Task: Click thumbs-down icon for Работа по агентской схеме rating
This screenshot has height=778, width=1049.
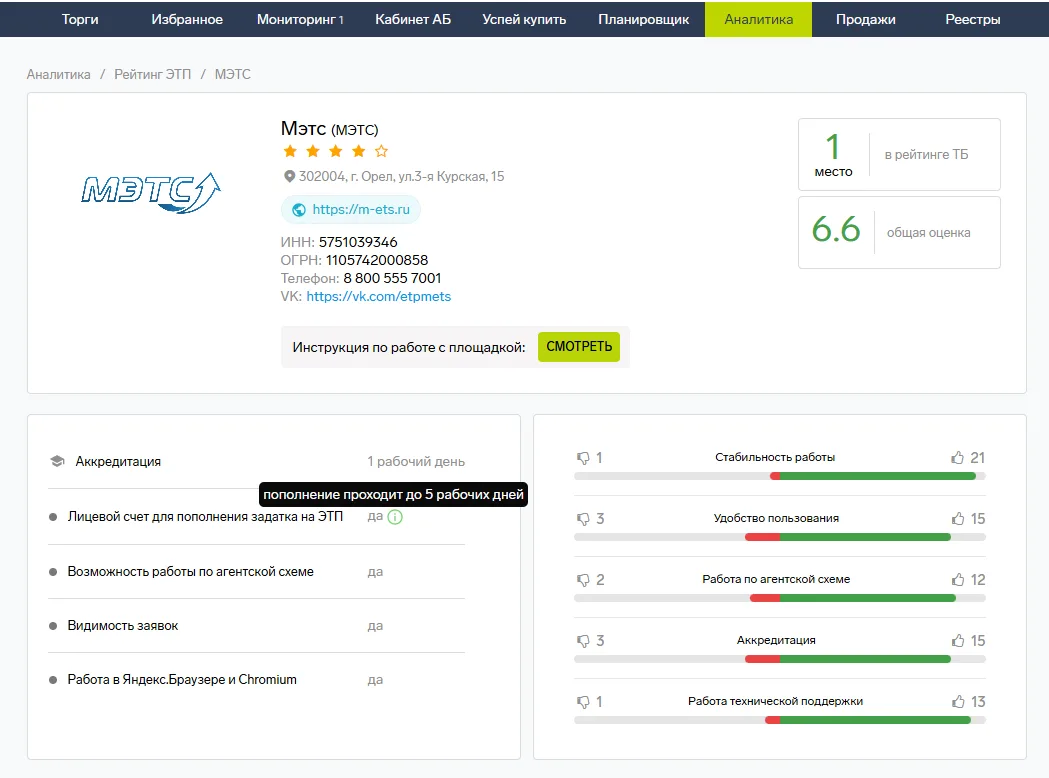Action: [x=583, y=580]
